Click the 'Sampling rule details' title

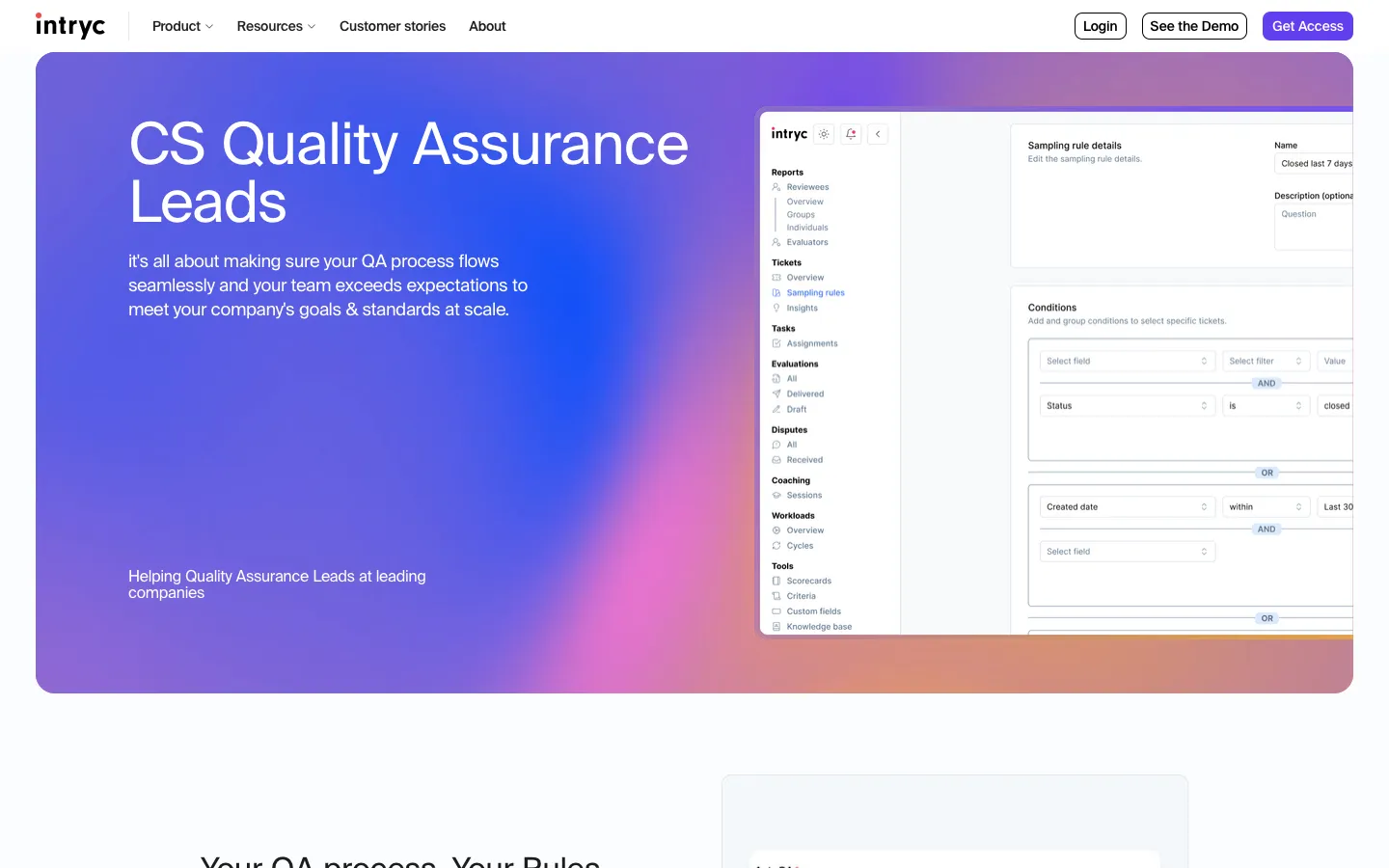point(1075,146)
